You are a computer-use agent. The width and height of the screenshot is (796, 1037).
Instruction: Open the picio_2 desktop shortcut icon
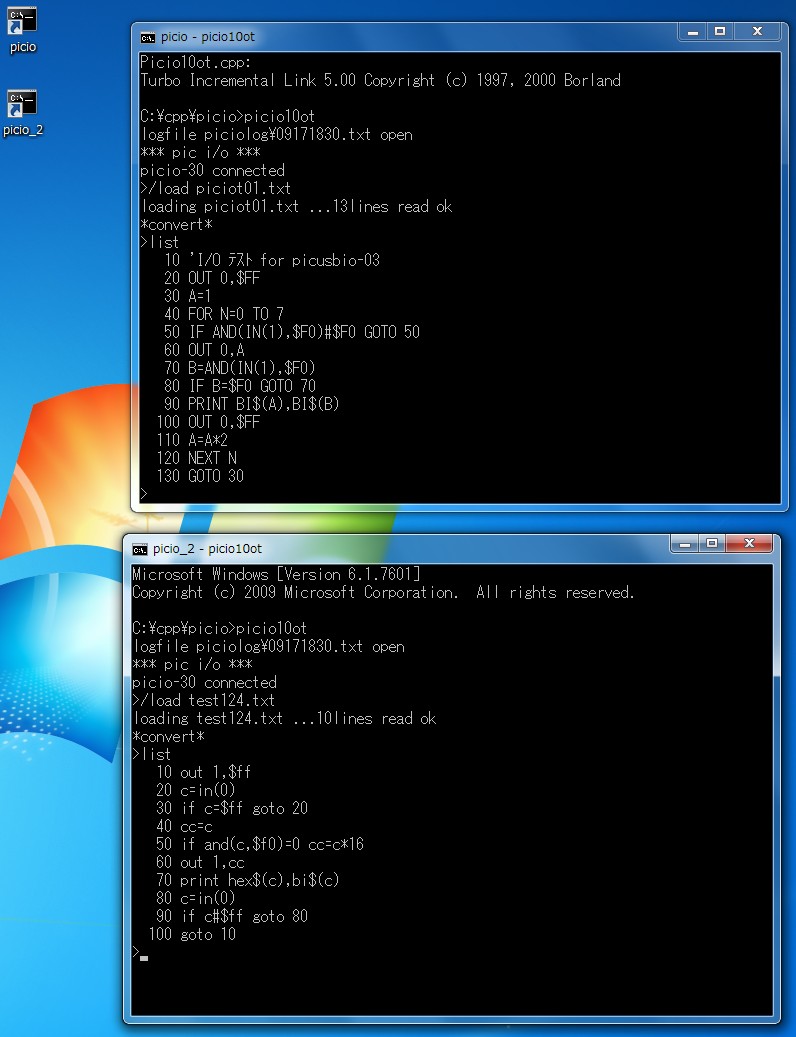[22, 112]
